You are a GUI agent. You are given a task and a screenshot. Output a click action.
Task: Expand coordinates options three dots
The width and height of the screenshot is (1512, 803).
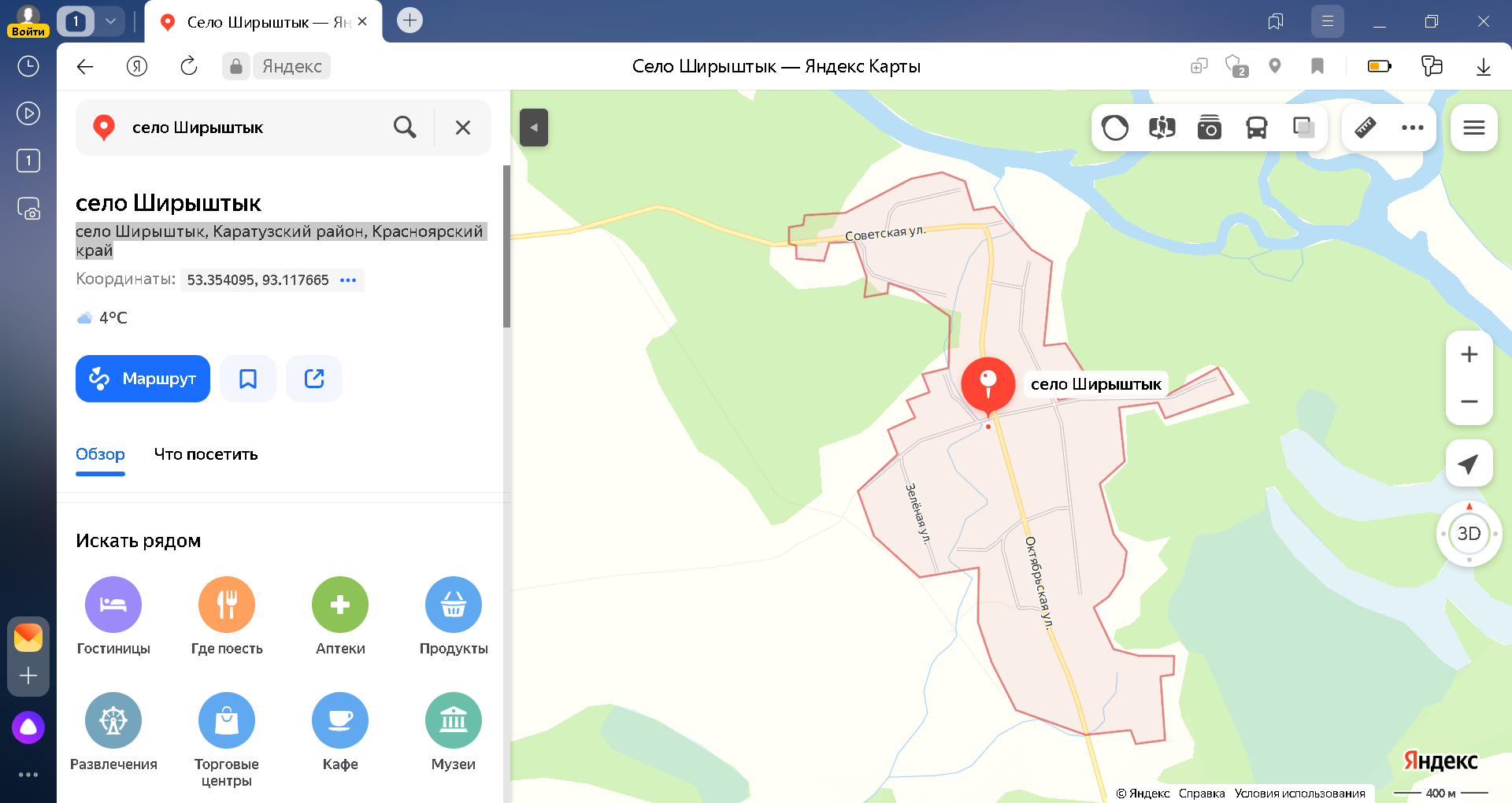(348, 280)
